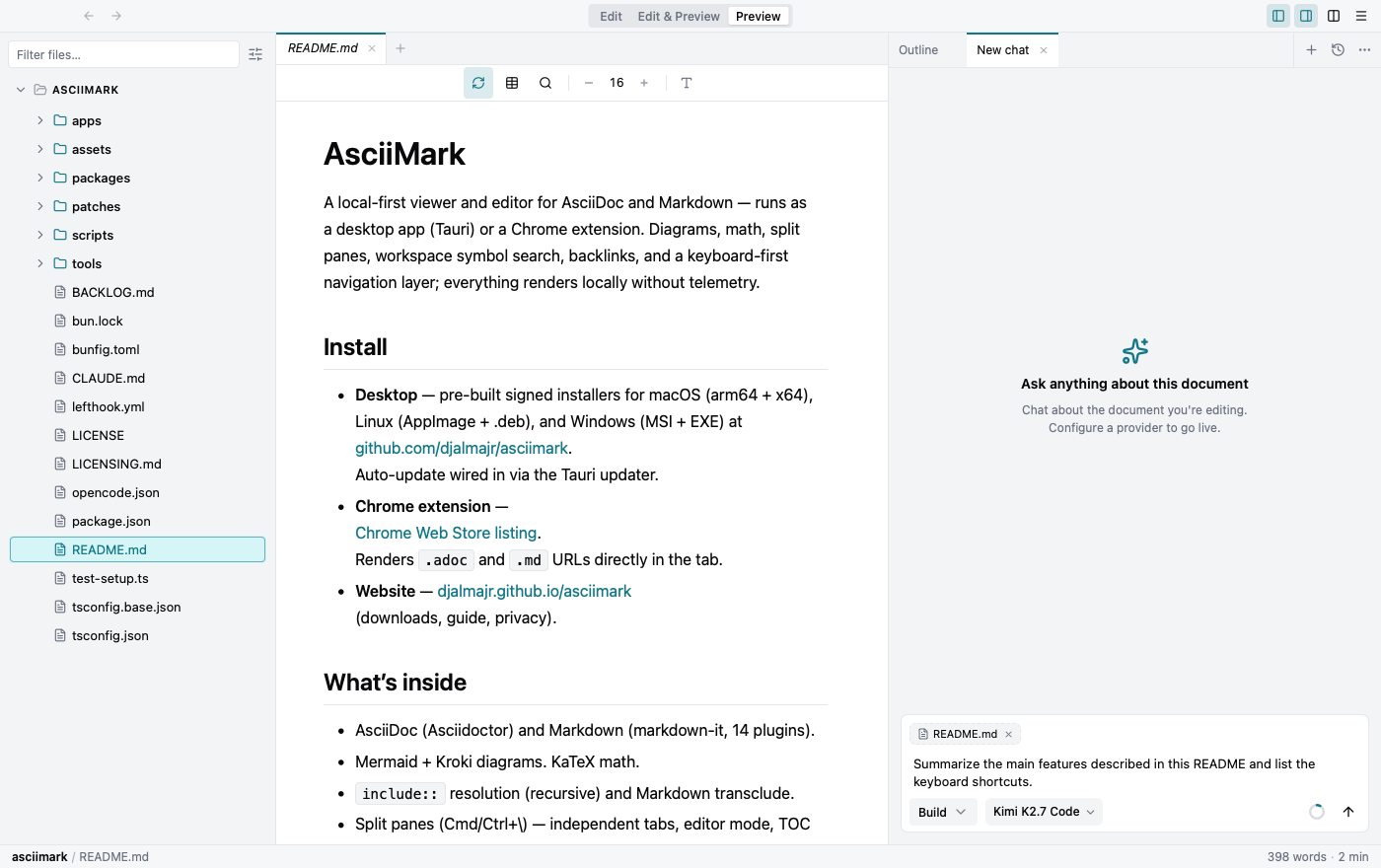Toggle the left sidebar panel
The height and width of the screenshot is (868, 1381).
1278,16
